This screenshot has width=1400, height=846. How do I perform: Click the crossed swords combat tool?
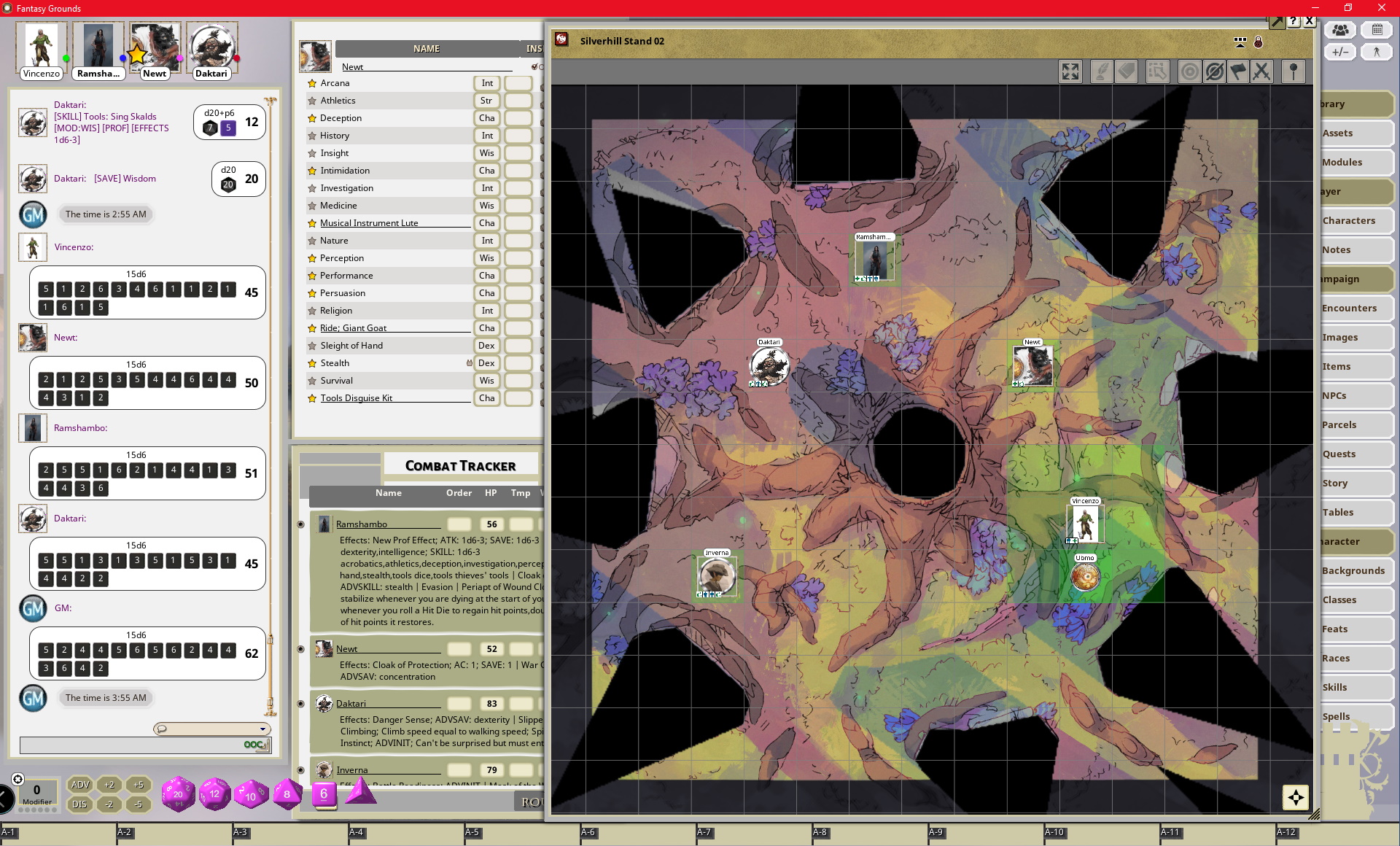1261,71
